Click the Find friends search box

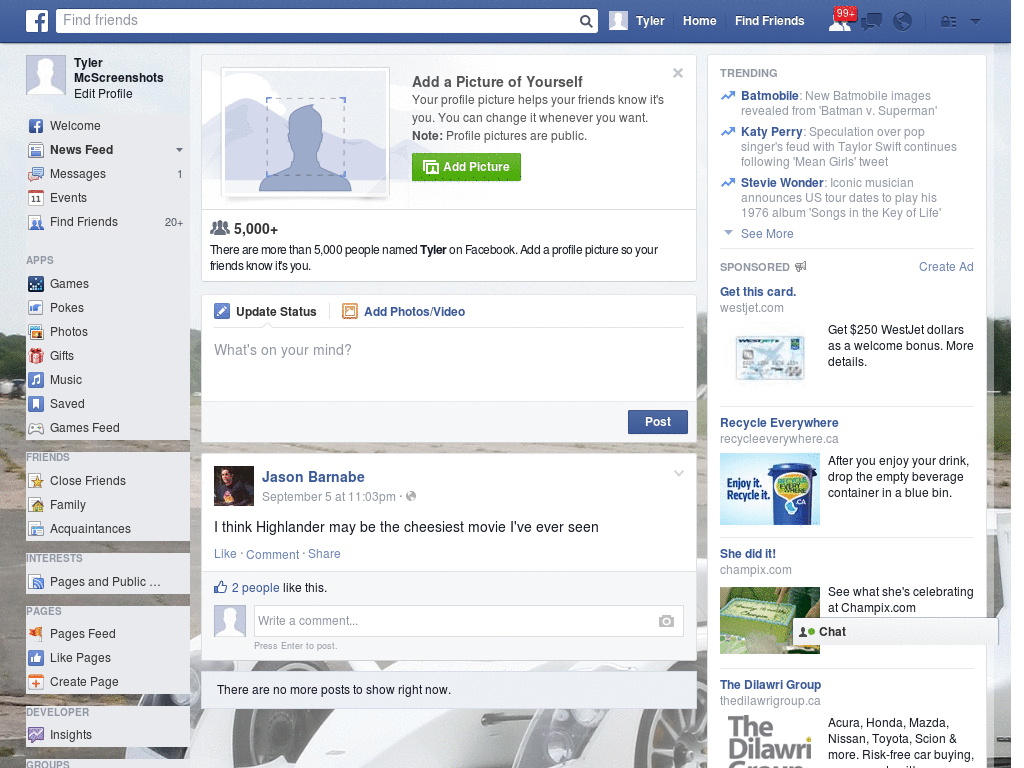pos(317,21)
